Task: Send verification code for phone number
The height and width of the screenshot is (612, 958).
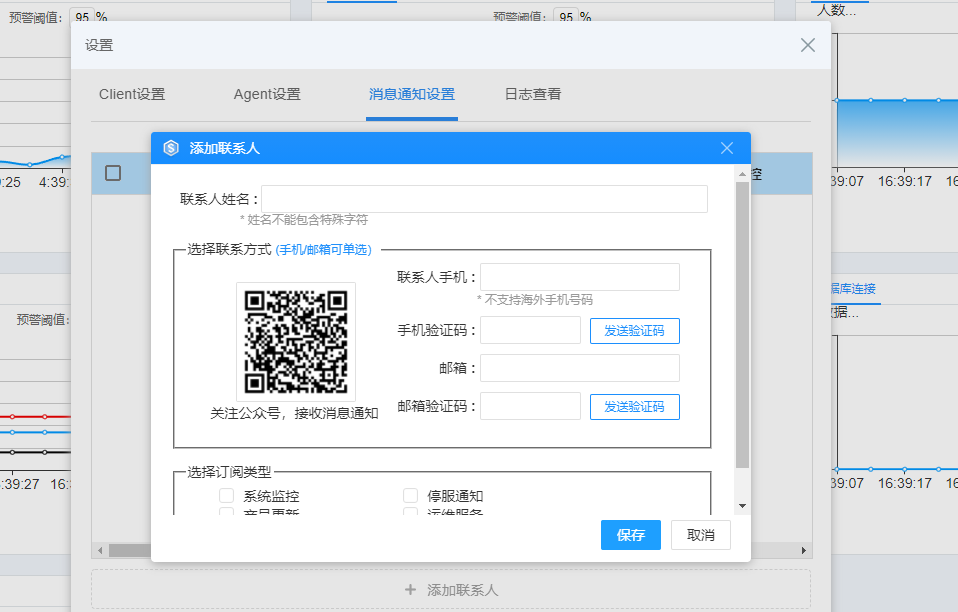Action: pyautogui.click(x=634, y=331)
